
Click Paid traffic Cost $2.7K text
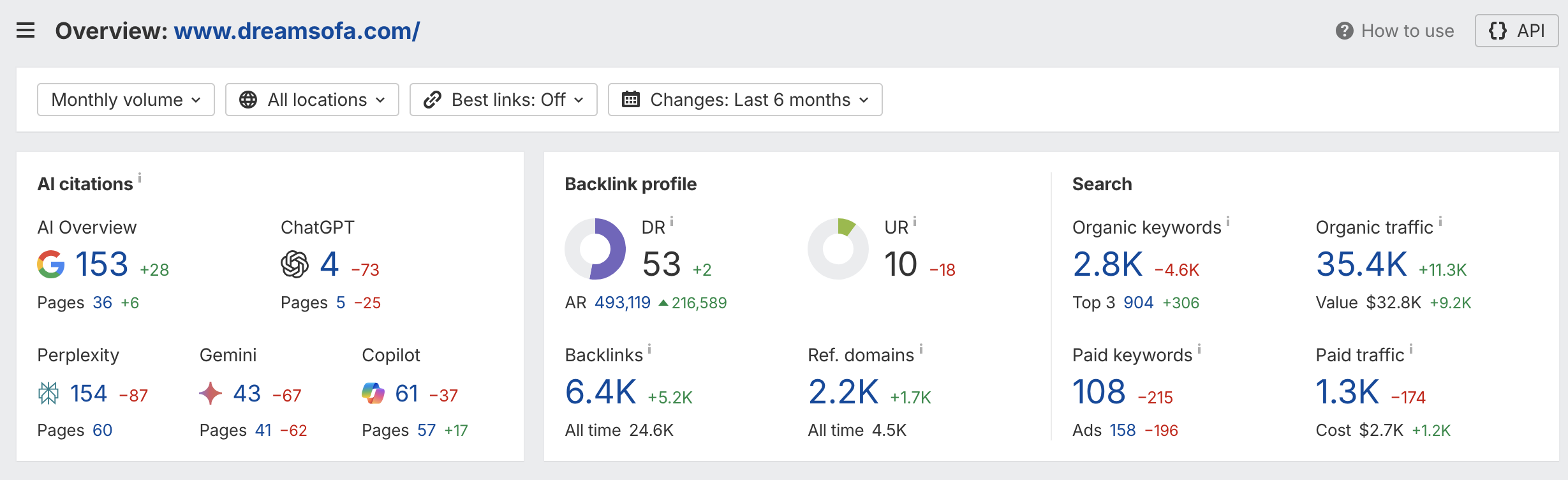(x=1360, y=430)
